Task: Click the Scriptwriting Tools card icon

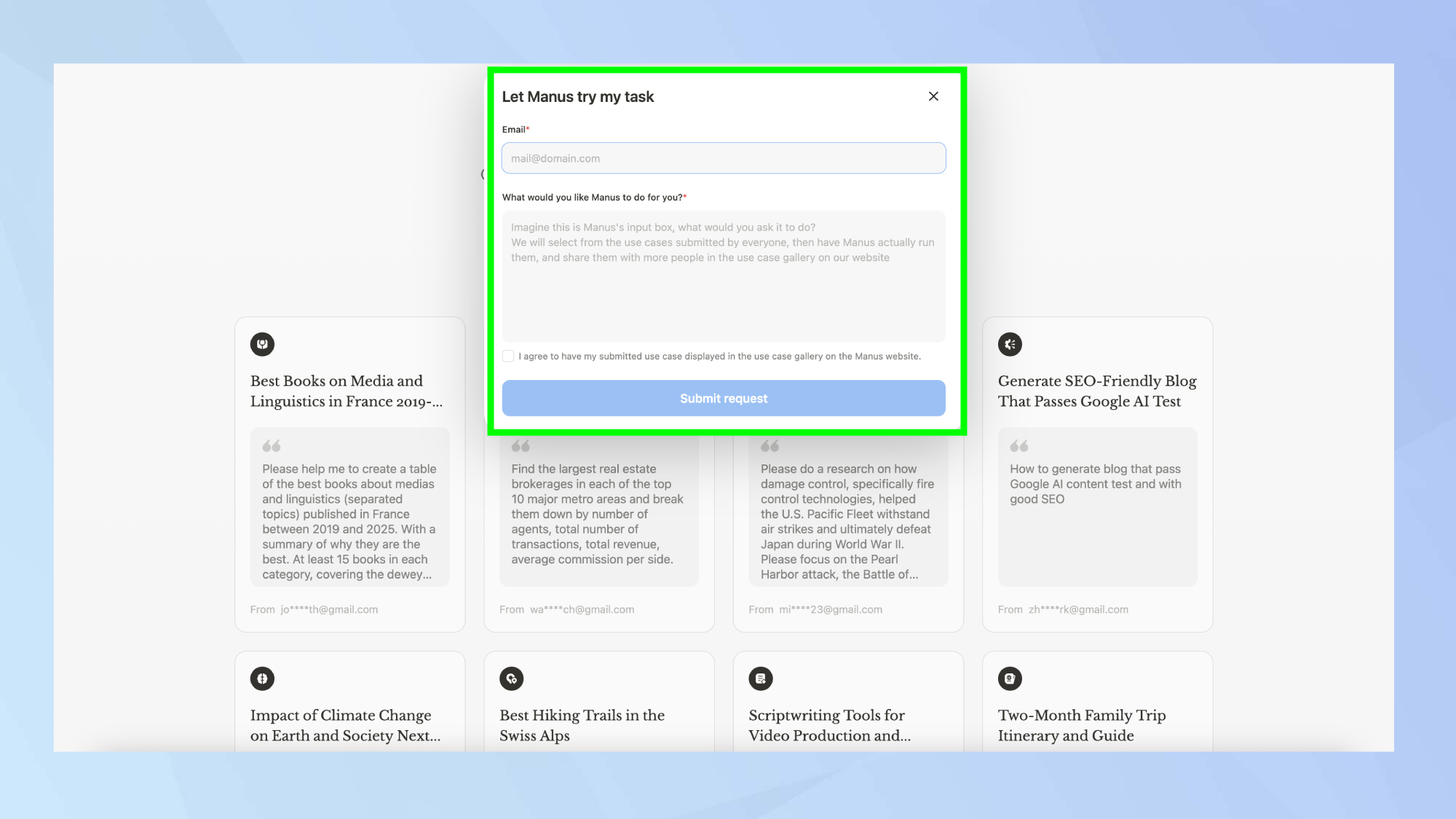Action: click(x=761, y=678)
